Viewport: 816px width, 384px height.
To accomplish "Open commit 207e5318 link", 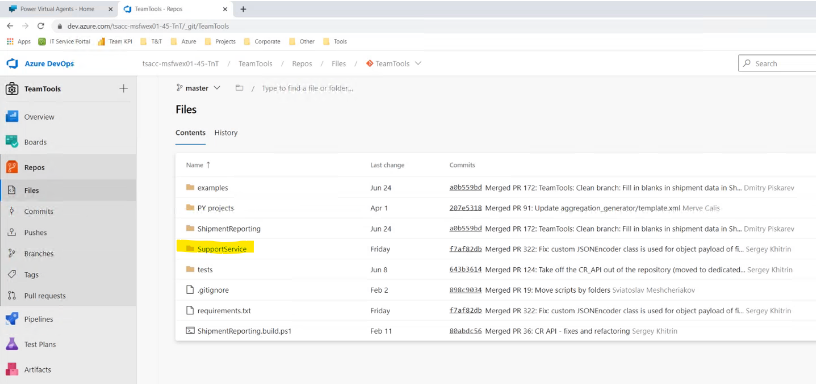I will pos(466,208).
